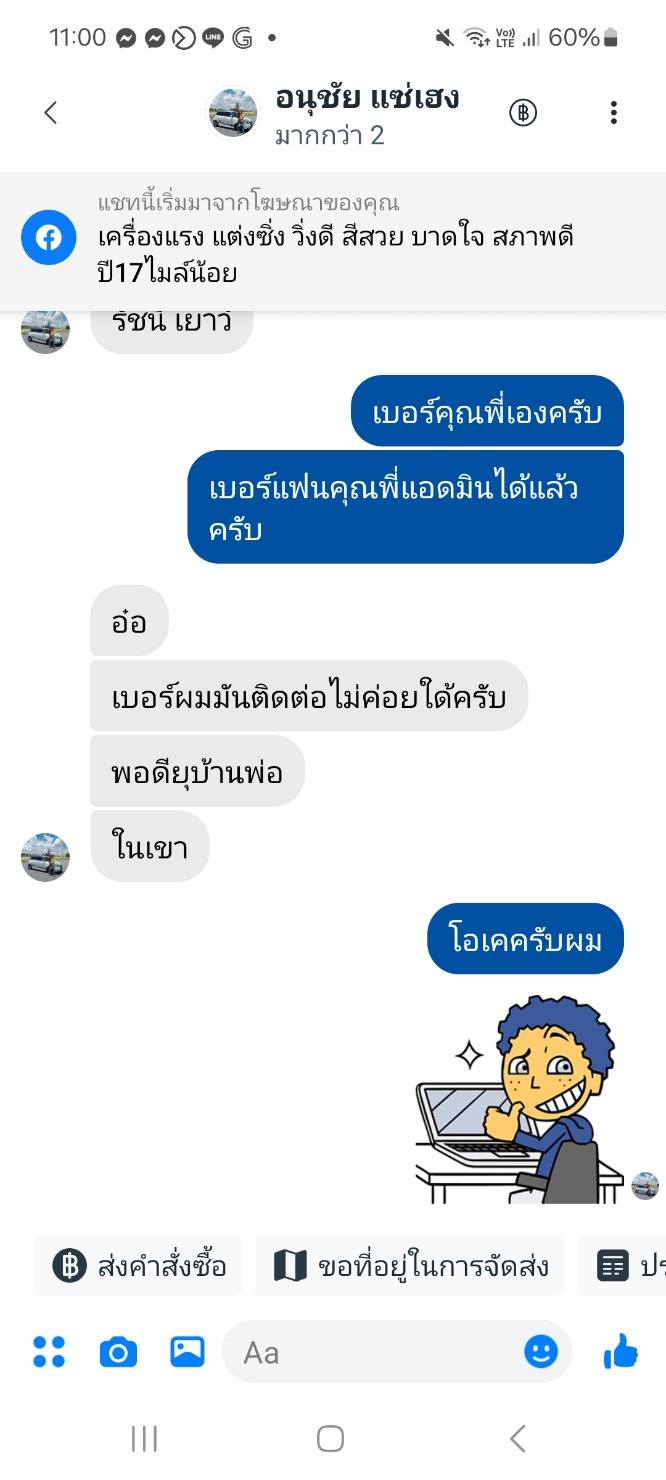Tap the partially visible third quick action chip

(x=622, y=1266)
